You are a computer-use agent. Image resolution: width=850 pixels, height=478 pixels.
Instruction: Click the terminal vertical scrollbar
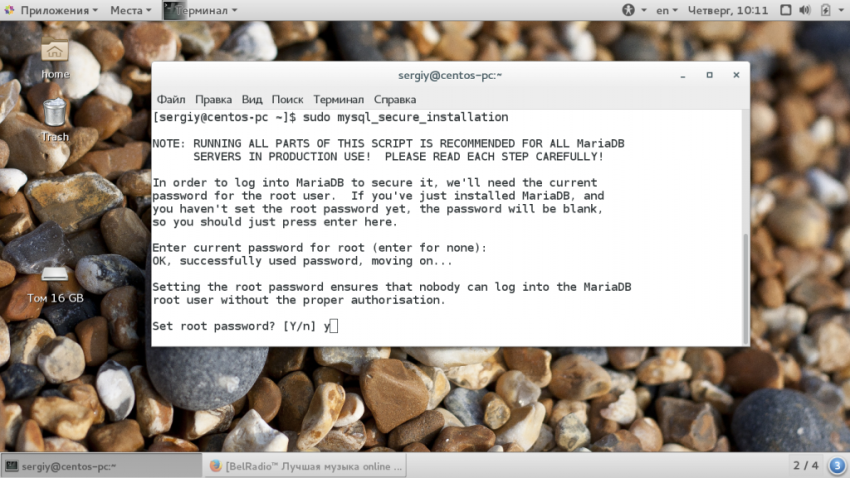[745, 287]
